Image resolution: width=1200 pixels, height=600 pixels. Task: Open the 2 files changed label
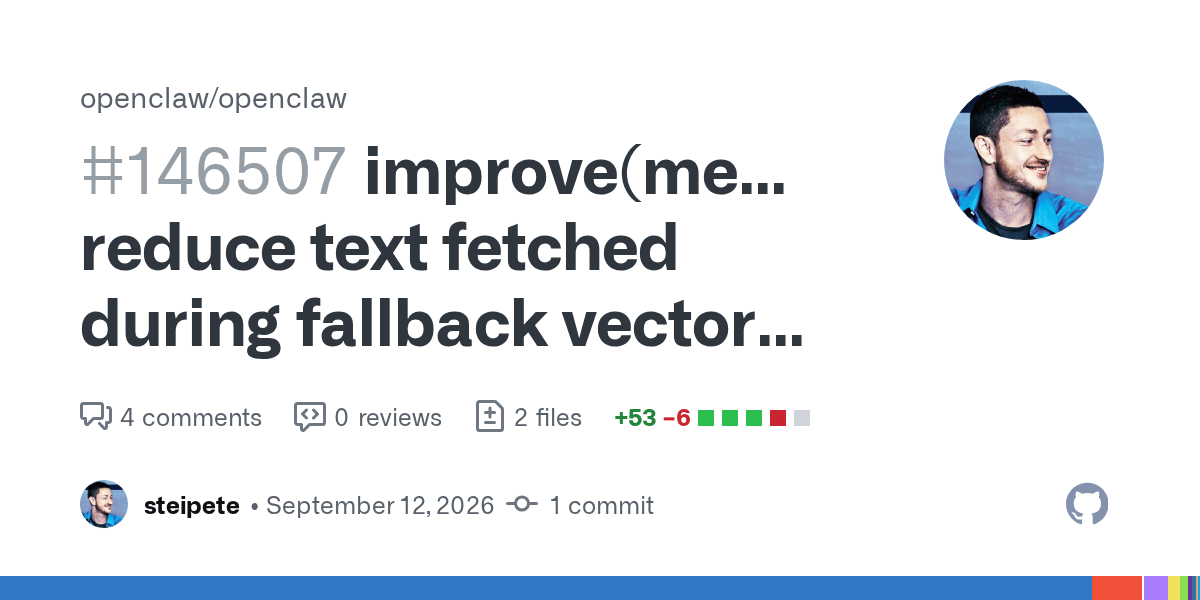tap(548, 417)
